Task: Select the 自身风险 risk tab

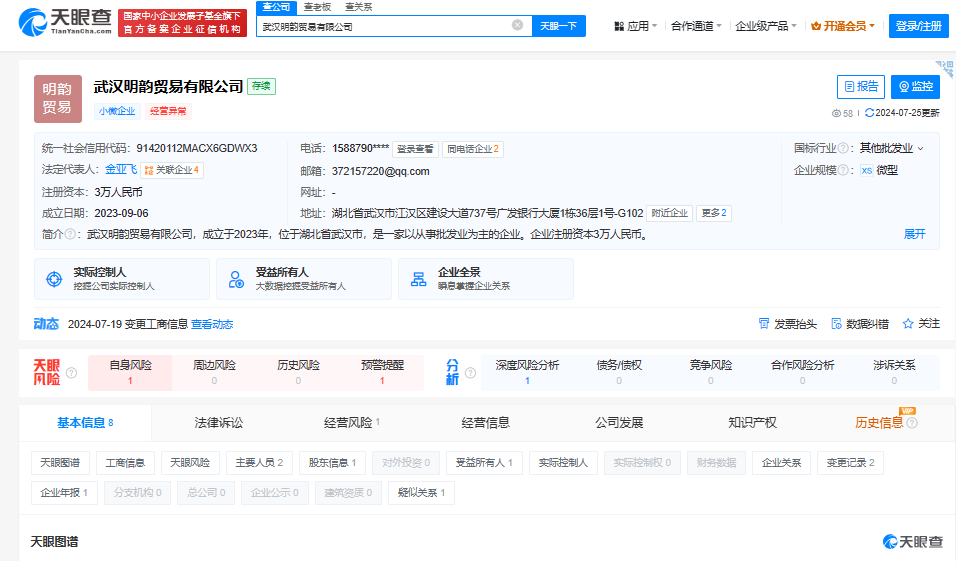Action: tap(130, 373)
